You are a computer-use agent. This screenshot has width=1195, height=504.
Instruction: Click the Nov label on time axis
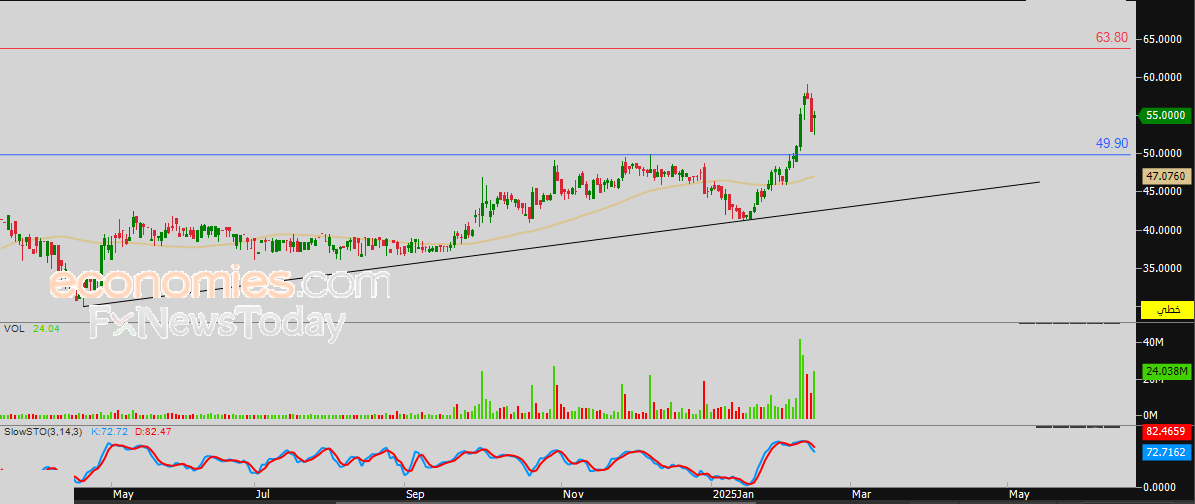[x=573, y=494]
